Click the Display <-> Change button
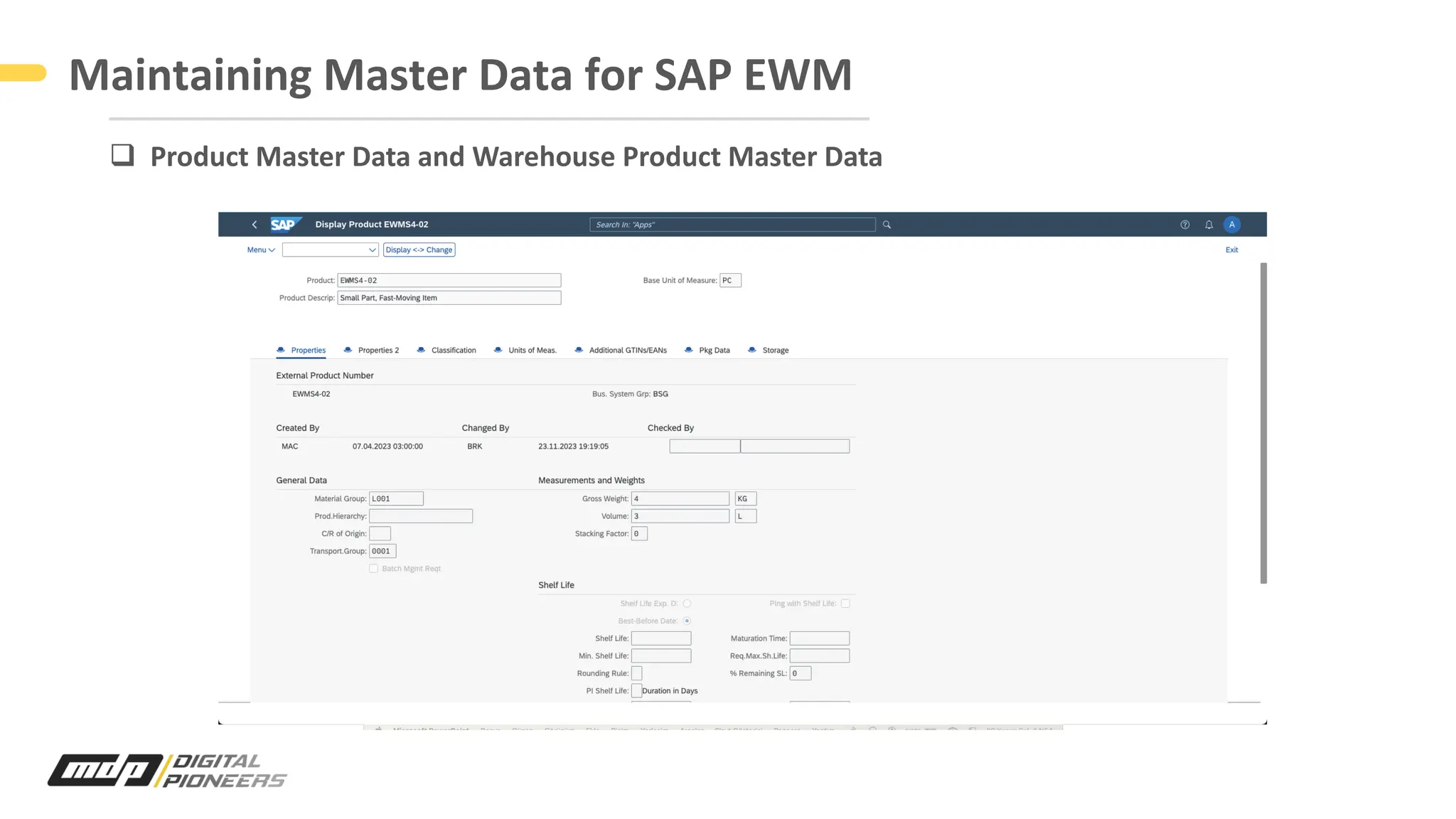 (419, 250)
